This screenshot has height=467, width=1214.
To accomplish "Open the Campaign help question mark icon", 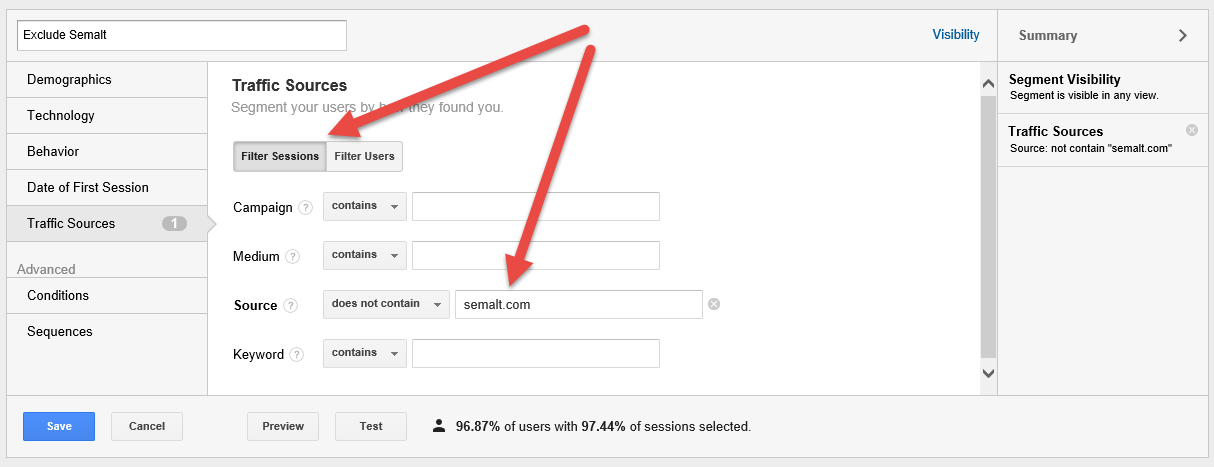I will click(x=305, y=208).
